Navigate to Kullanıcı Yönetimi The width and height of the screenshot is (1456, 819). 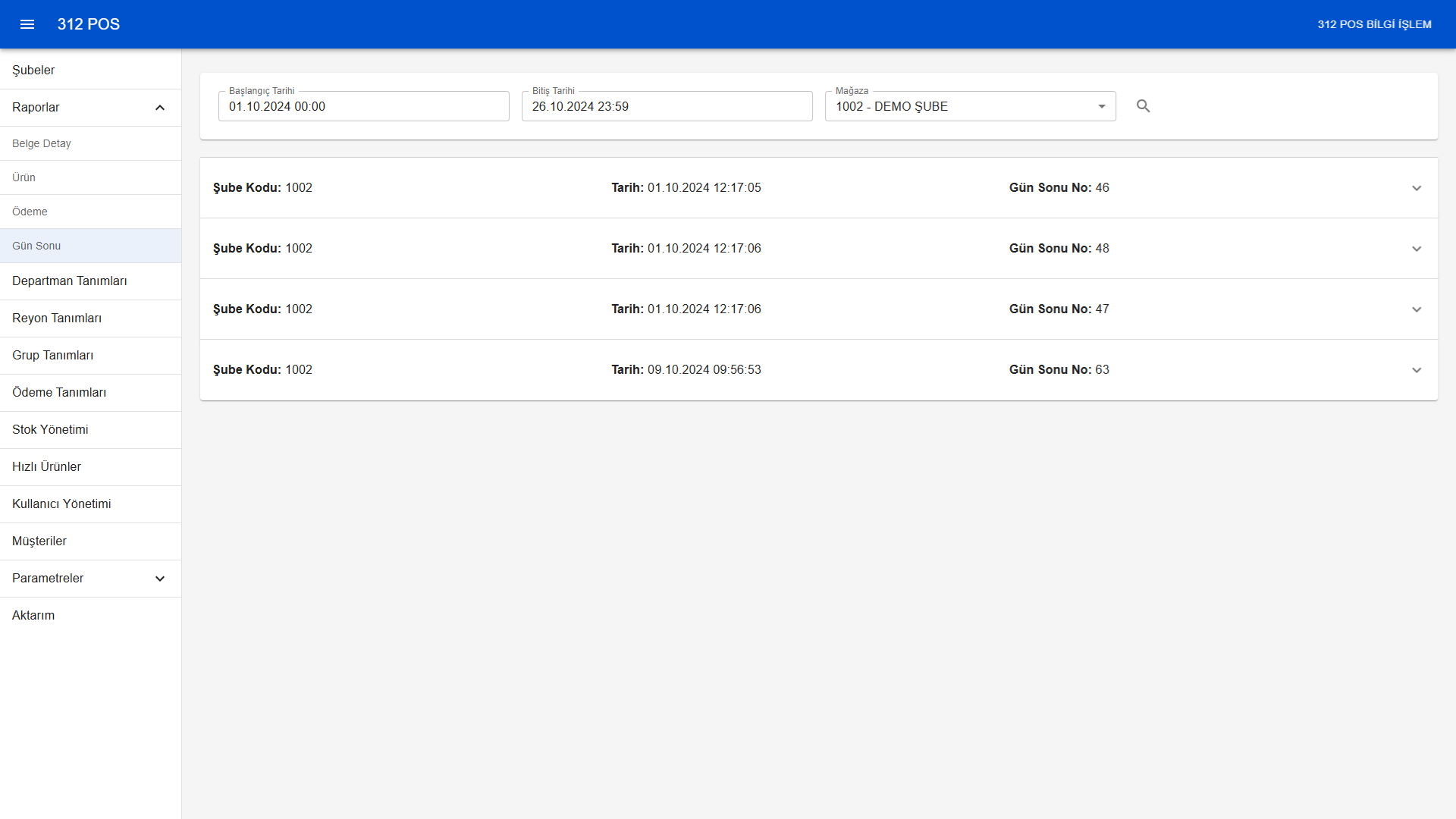coord(61,504)
